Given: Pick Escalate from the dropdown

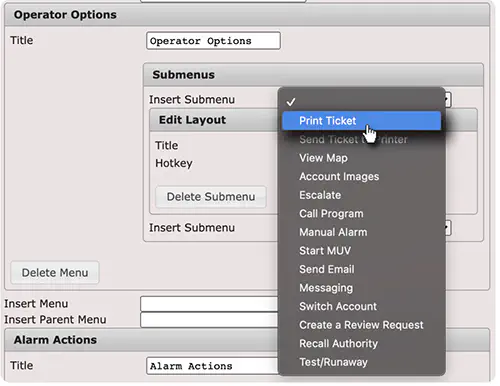Looking at the screenshot, I should pos(361,195).
